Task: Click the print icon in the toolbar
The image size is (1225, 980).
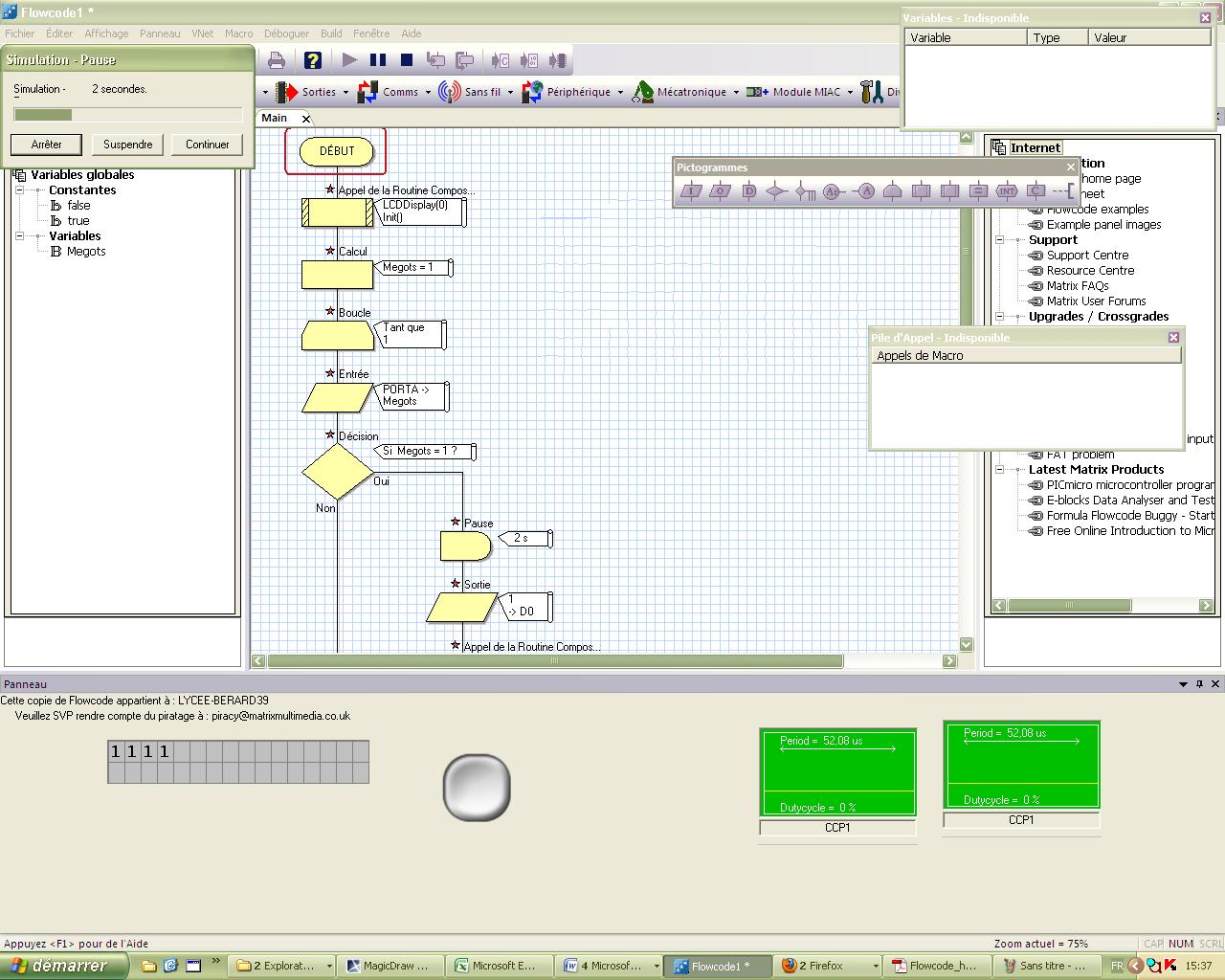Action: (x=277, y=60)
